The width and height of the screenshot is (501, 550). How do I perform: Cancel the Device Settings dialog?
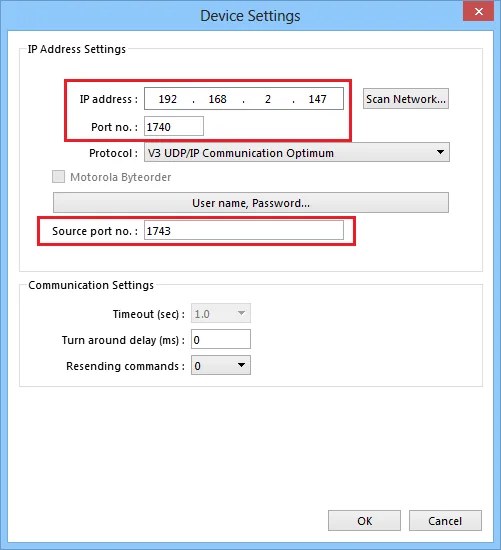pyautogui.click(x=445, y=521)
